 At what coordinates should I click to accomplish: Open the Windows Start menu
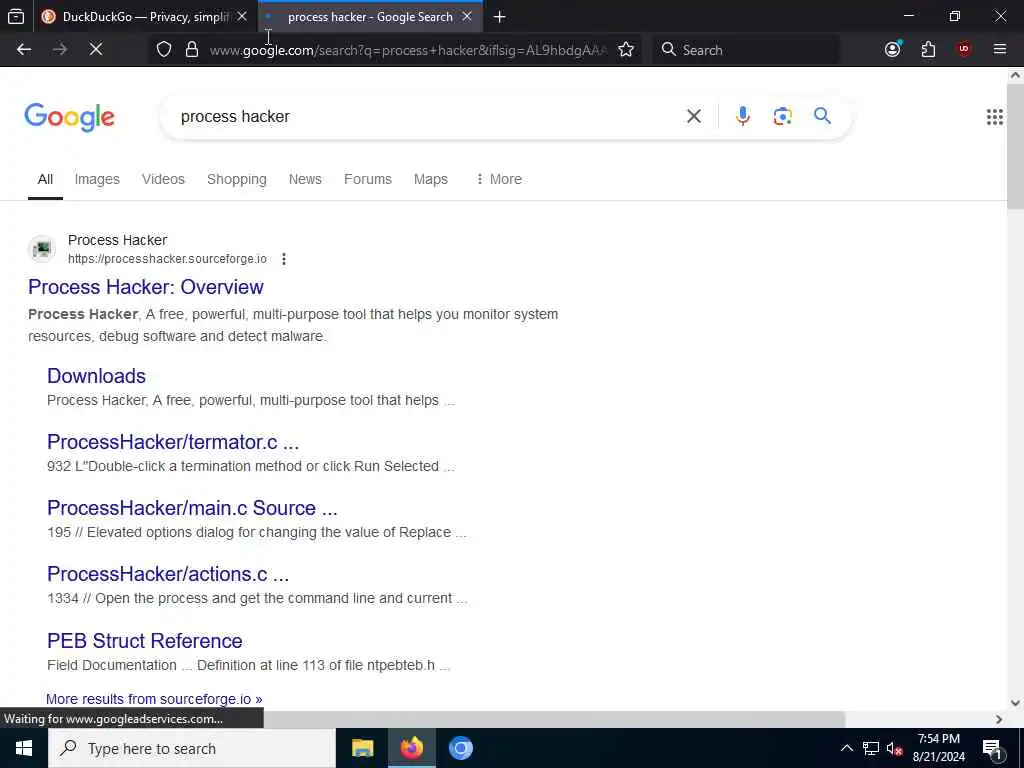tap(24, 748)
